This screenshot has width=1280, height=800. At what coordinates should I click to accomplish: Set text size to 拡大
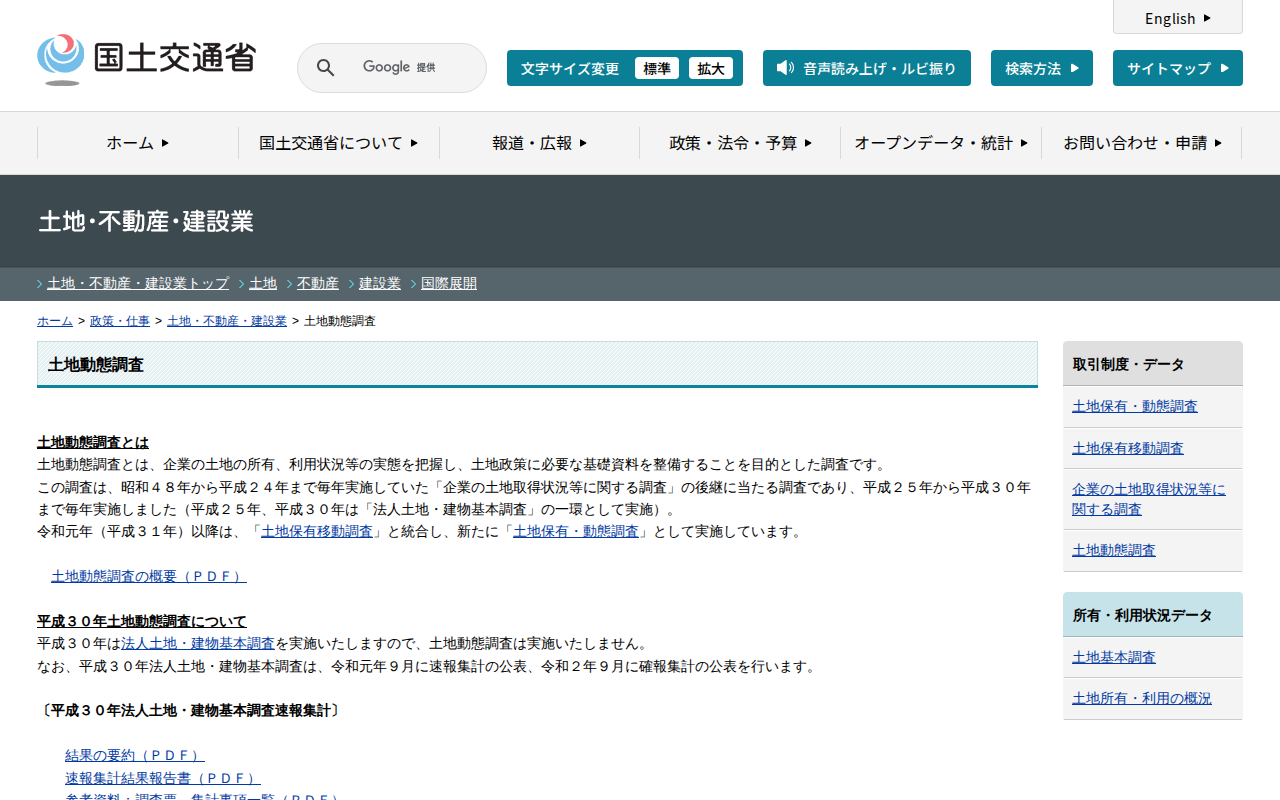711,68
